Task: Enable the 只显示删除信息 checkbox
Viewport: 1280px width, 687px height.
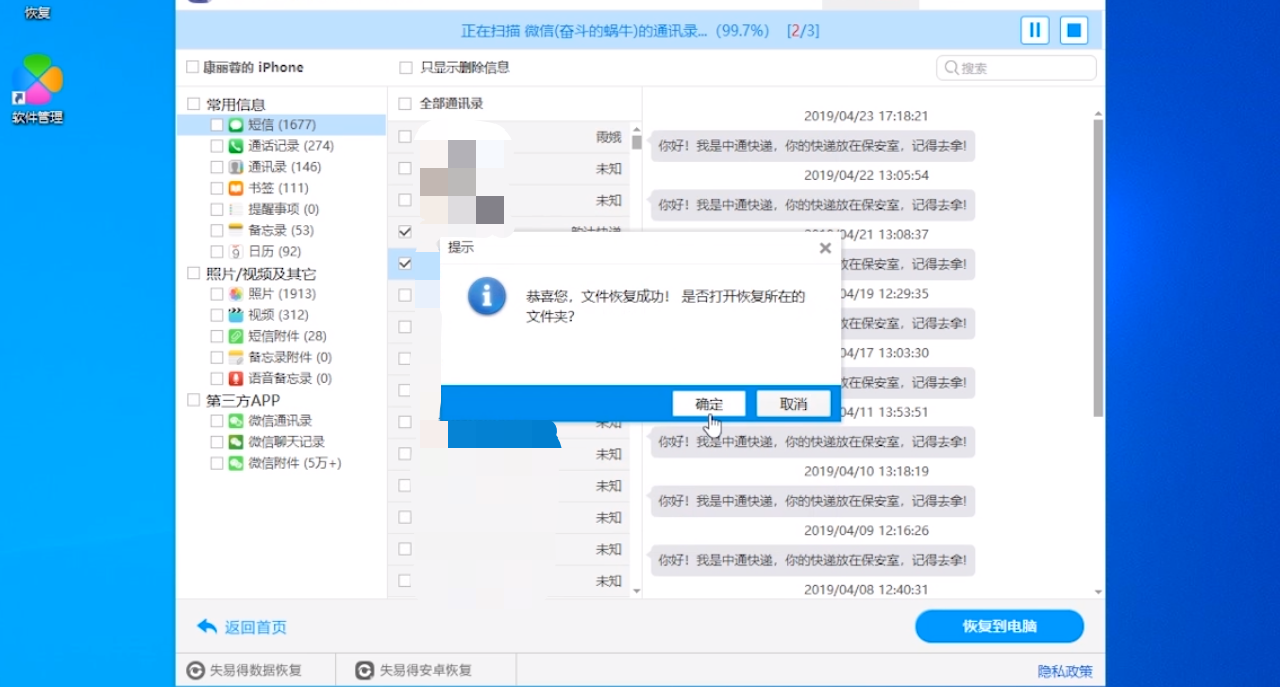Action: click(x=405, y=67)
